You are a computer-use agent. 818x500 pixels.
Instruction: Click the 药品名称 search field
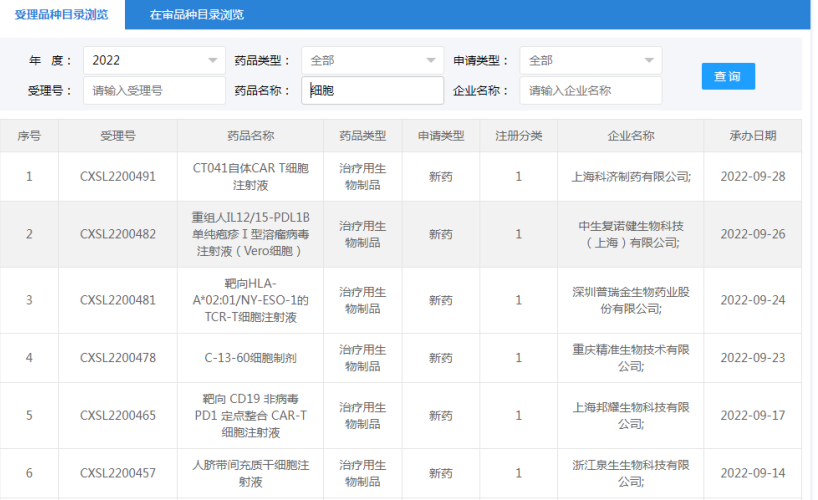(372, 91)
